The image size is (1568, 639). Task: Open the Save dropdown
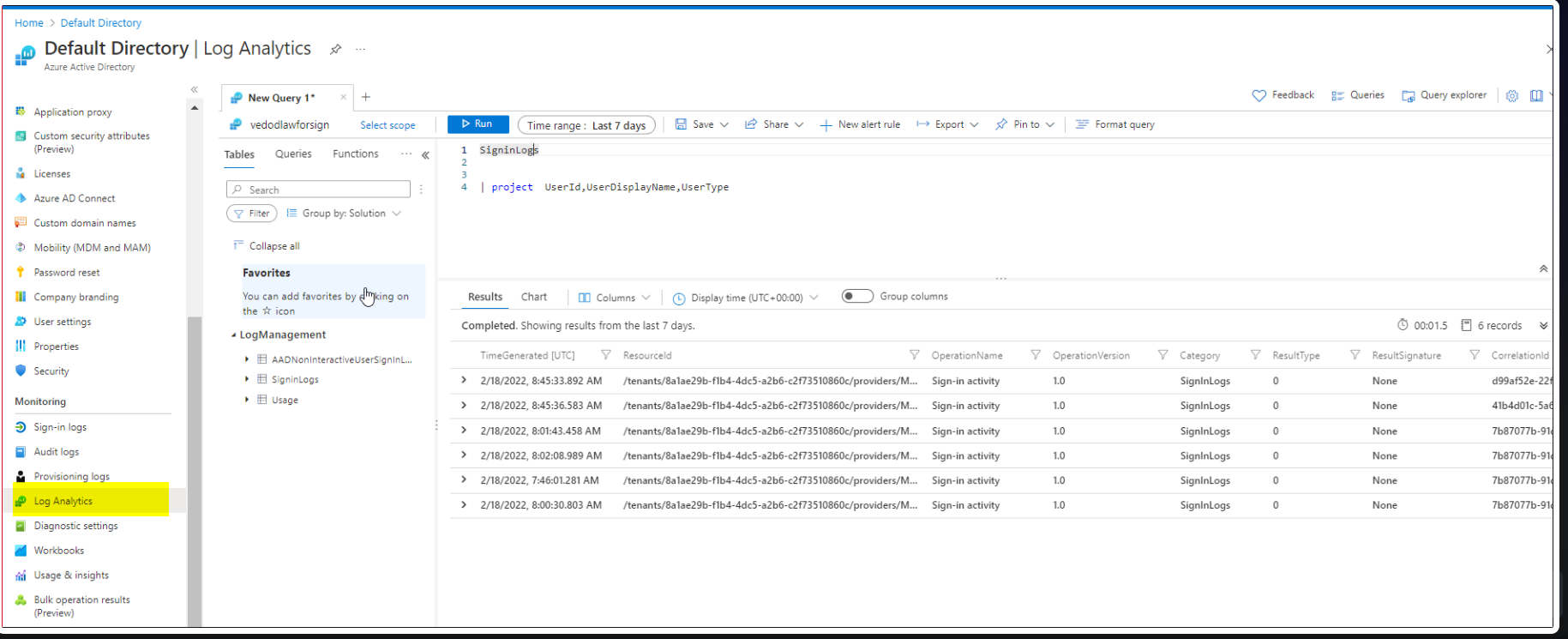coord(701,124)
